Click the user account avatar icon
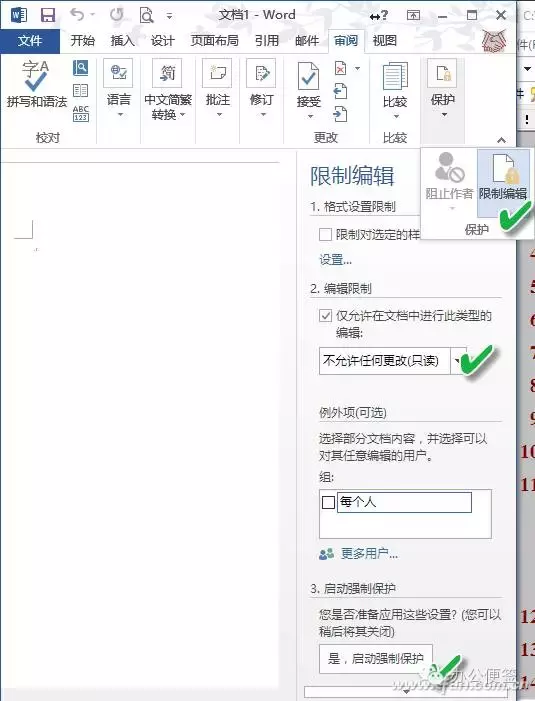The width and height of the screenshot is (535, 701). (494, 41)
